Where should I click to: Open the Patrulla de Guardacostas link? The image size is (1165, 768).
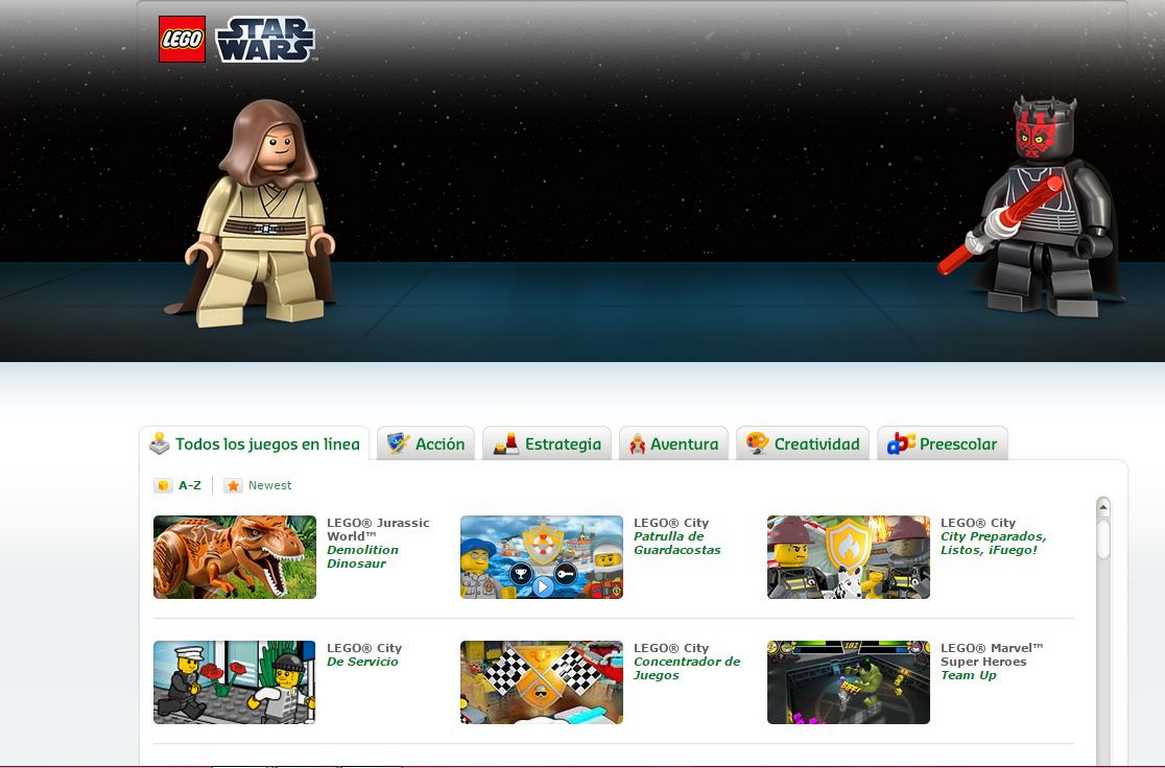click(x=676, y=543)
